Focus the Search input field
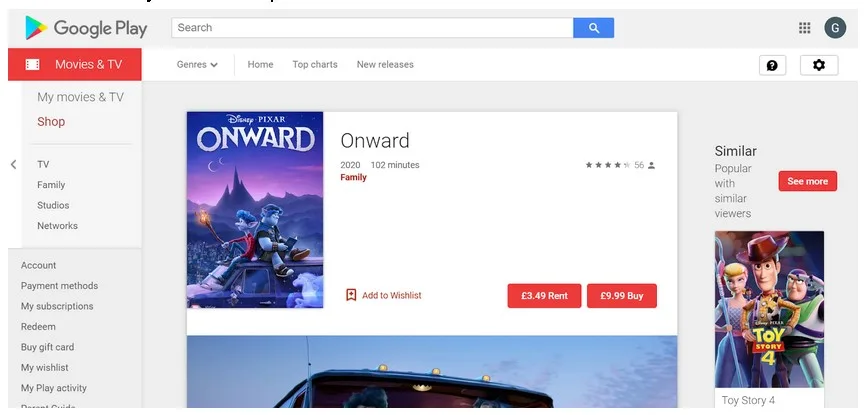Screen dimensions: 865x415 click(x=372, y=28)
